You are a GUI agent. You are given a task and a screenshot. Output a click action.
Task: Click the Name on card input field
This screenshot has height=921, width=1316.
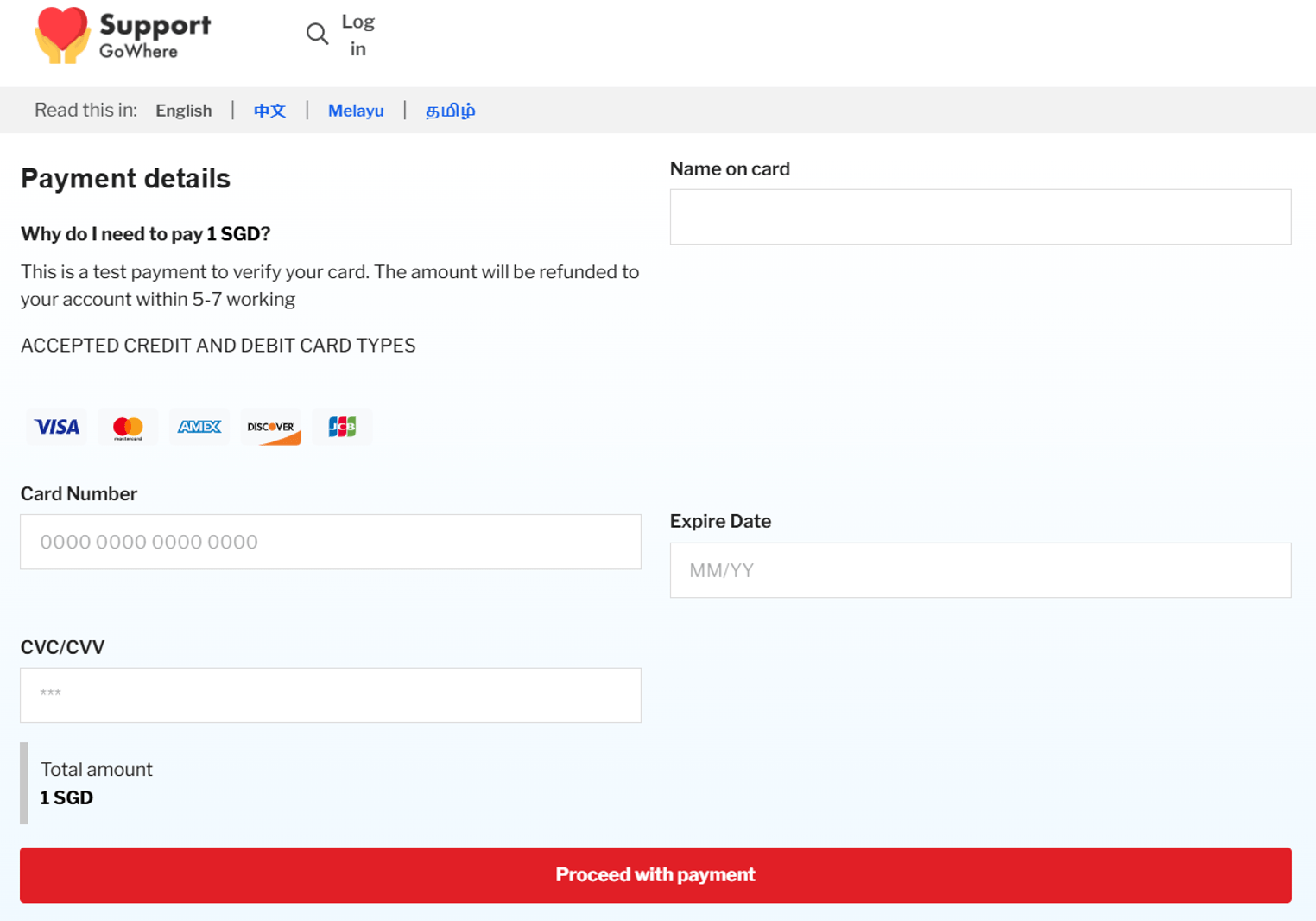(980, 216)
